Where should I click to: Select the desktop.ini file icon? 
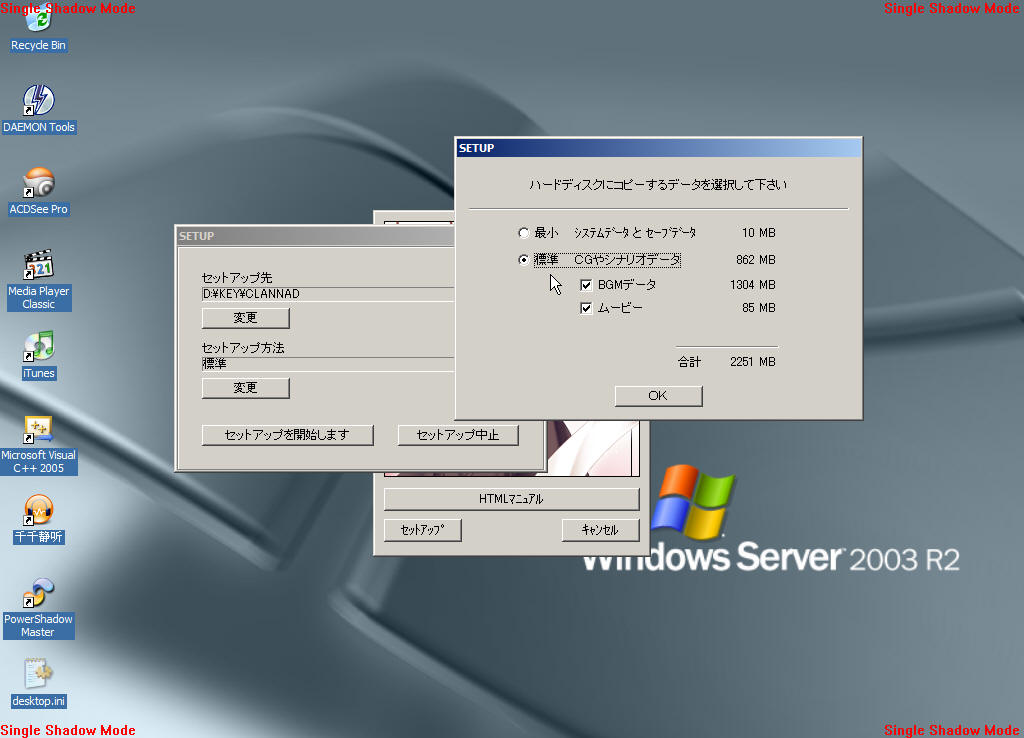(x=39, y=684)
